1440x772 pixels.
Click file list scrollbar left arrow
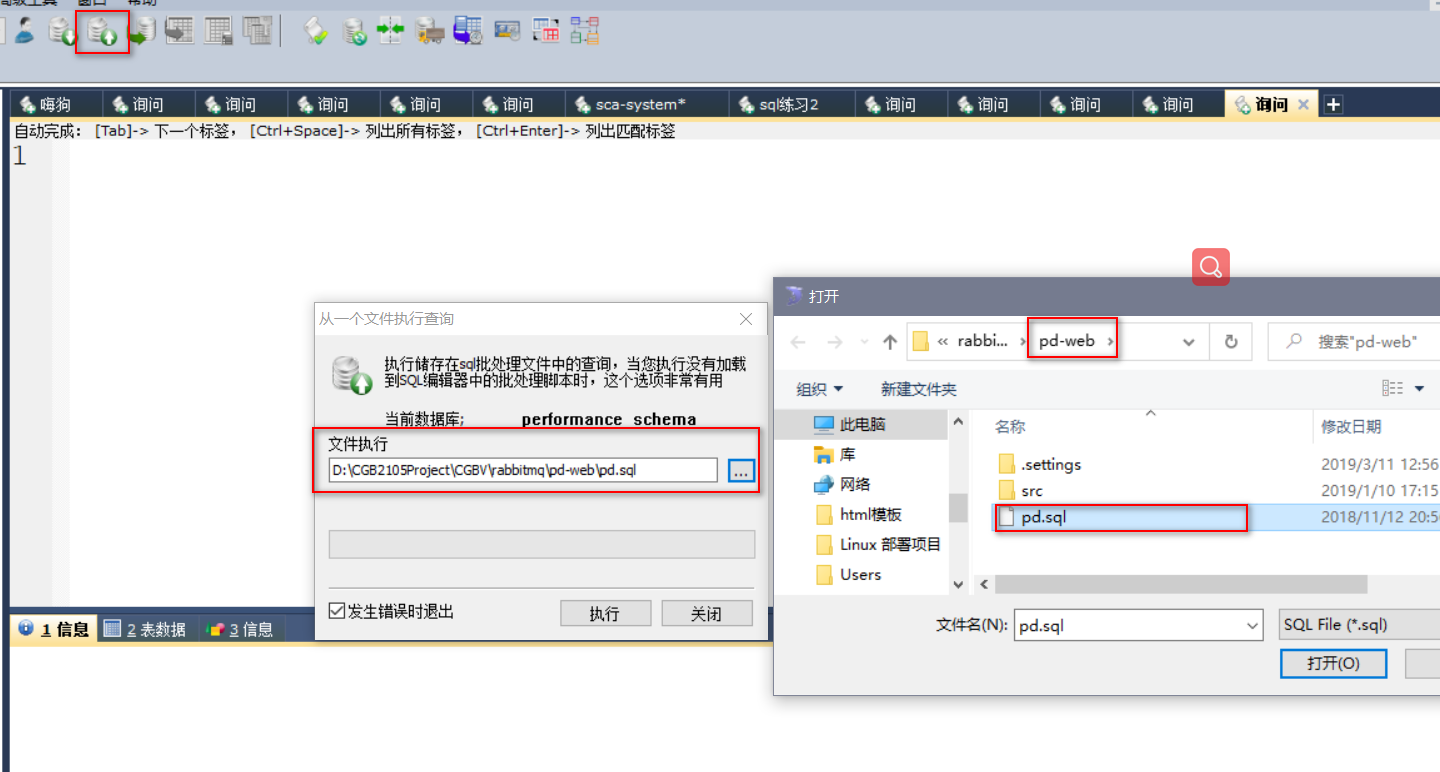point(983,584)
